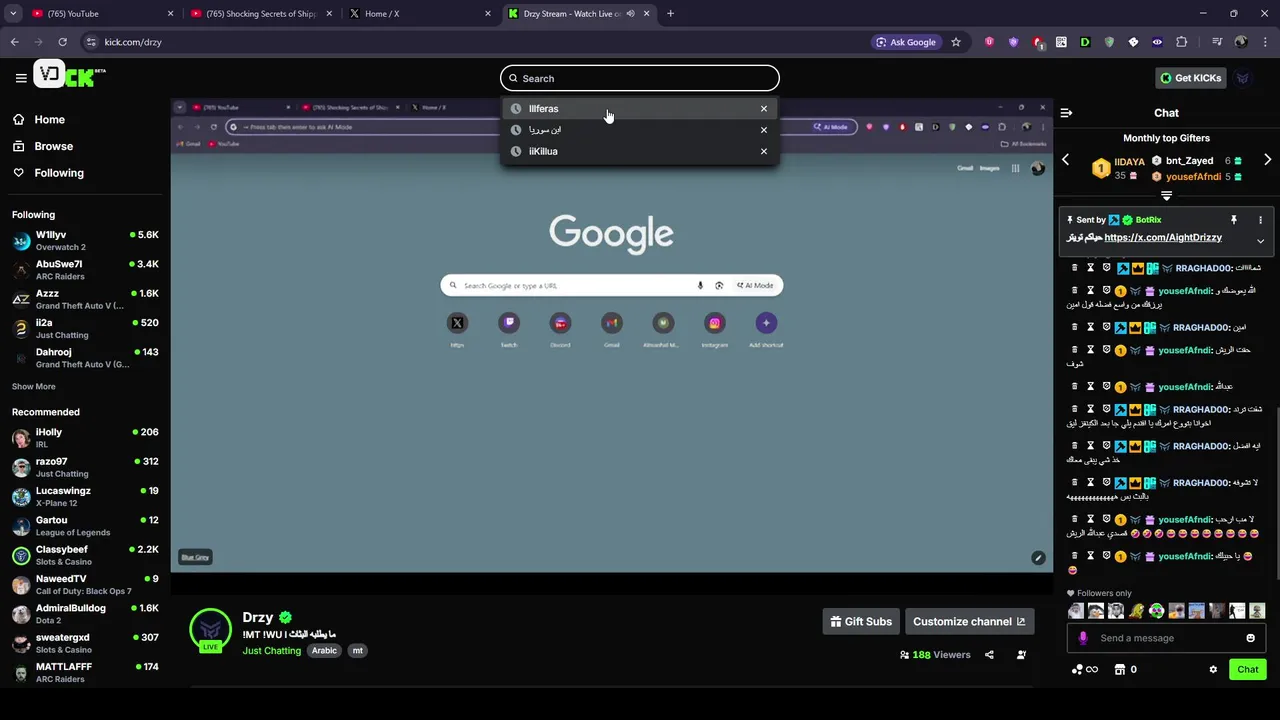The image size is (1280, 720).
Task: Click the mt tag below stream title
Action: (x=357, y=651)
